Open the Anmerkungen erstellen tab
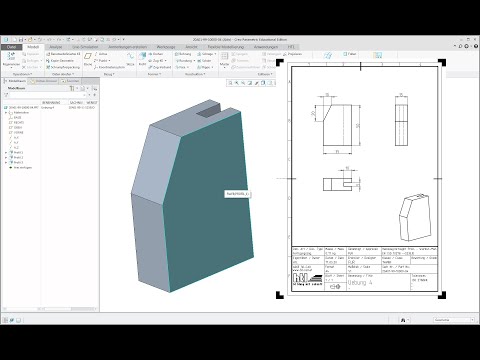This screenshot has width=480, height=360. (128, 47)
